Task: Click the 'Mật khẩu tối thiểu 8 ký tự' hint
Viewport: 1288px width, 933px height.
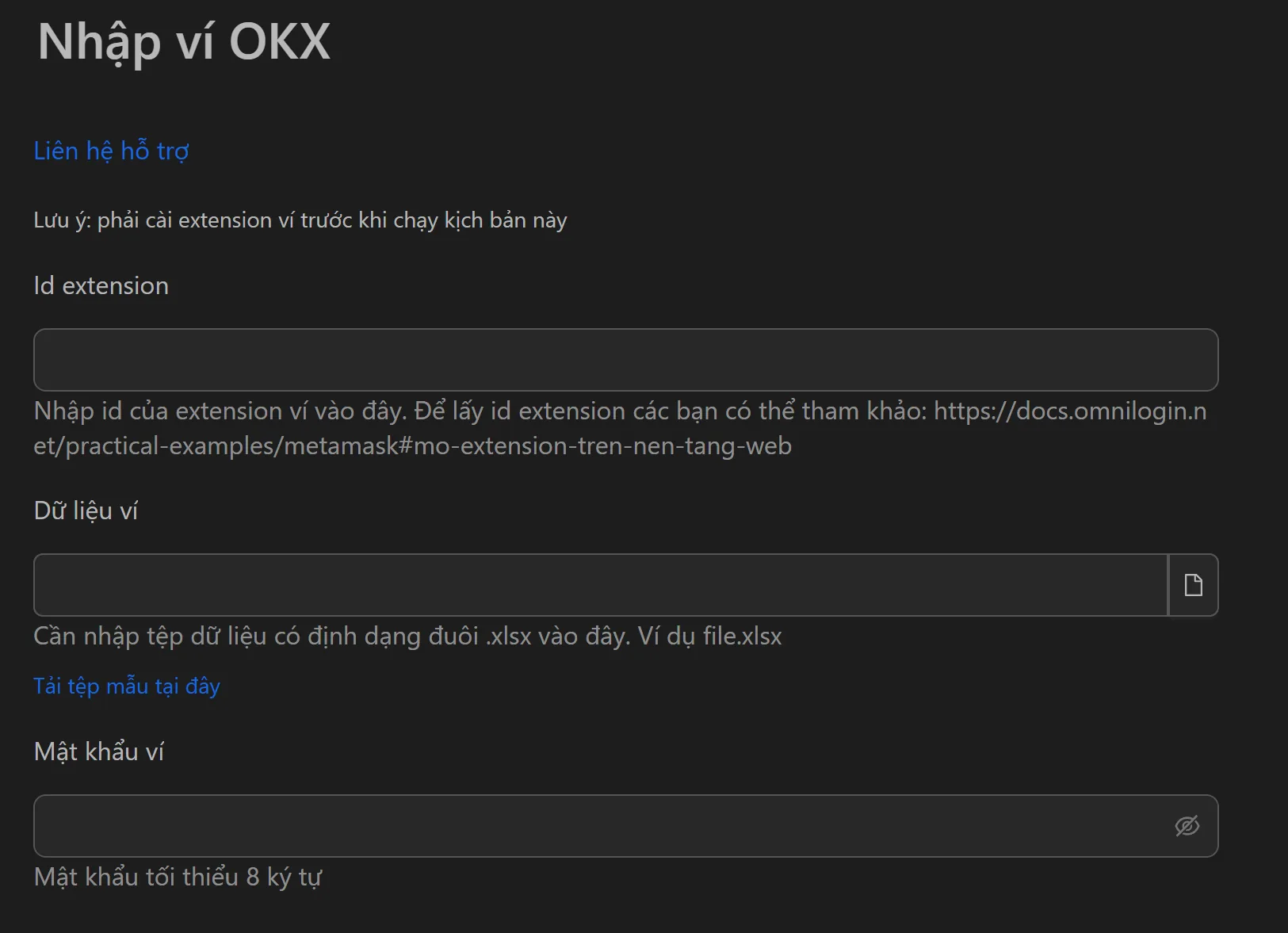Action: 178,877
